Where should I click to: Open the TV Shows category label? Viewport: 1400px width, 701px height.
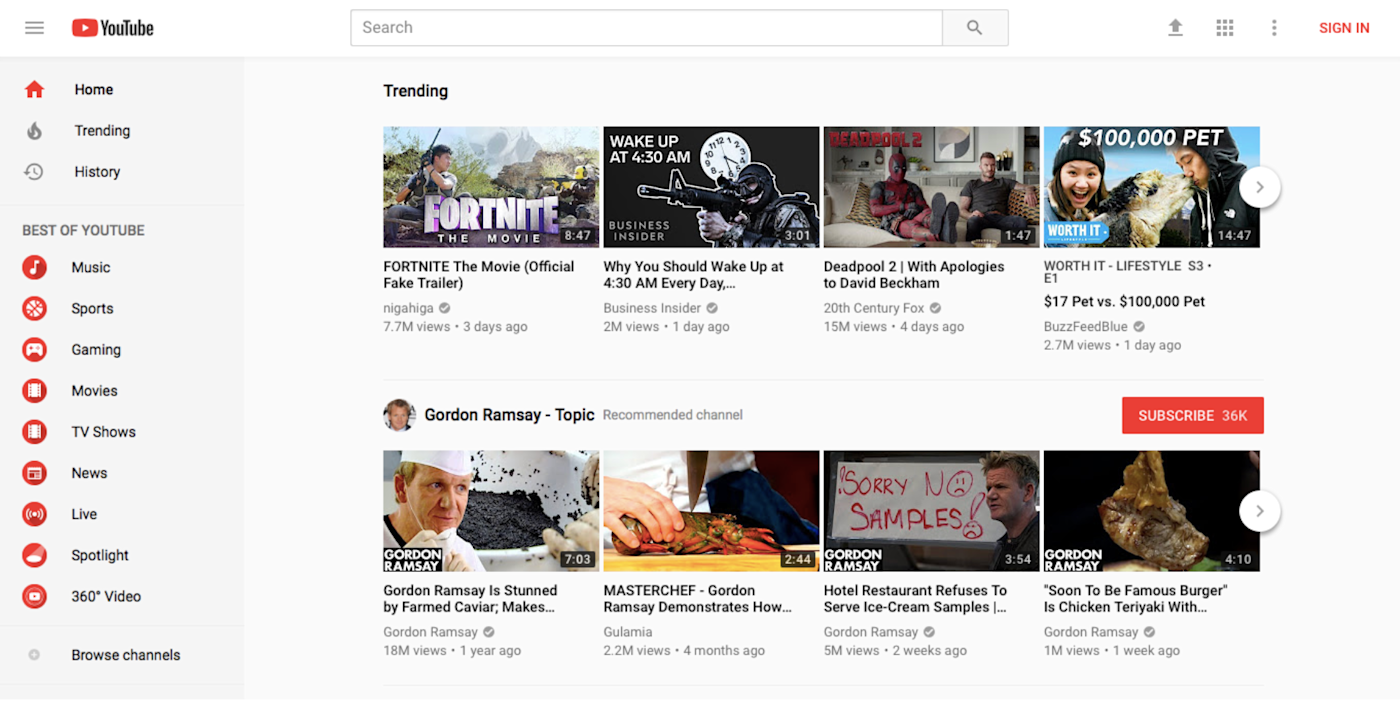(103, 431)
